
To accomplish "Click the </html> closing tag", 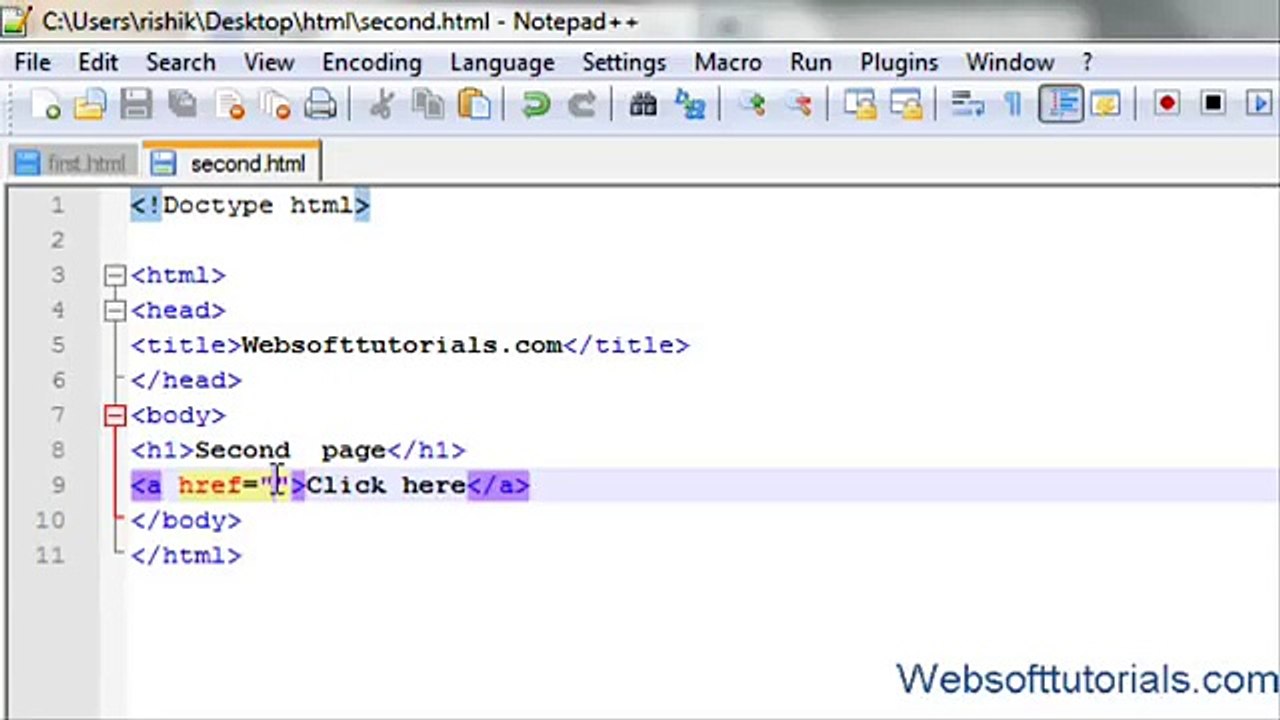I will pos(186,555).
